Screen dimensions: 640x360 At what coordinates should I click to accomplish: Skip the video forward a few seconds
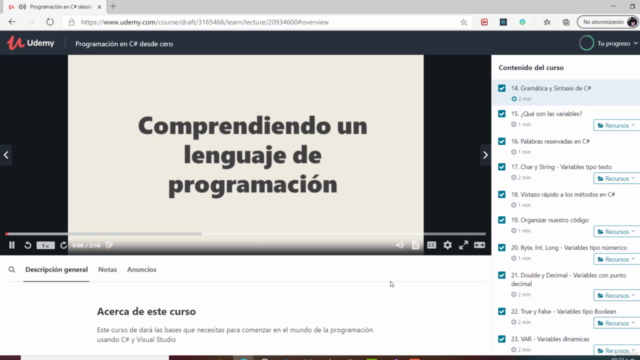coord(63,245)
